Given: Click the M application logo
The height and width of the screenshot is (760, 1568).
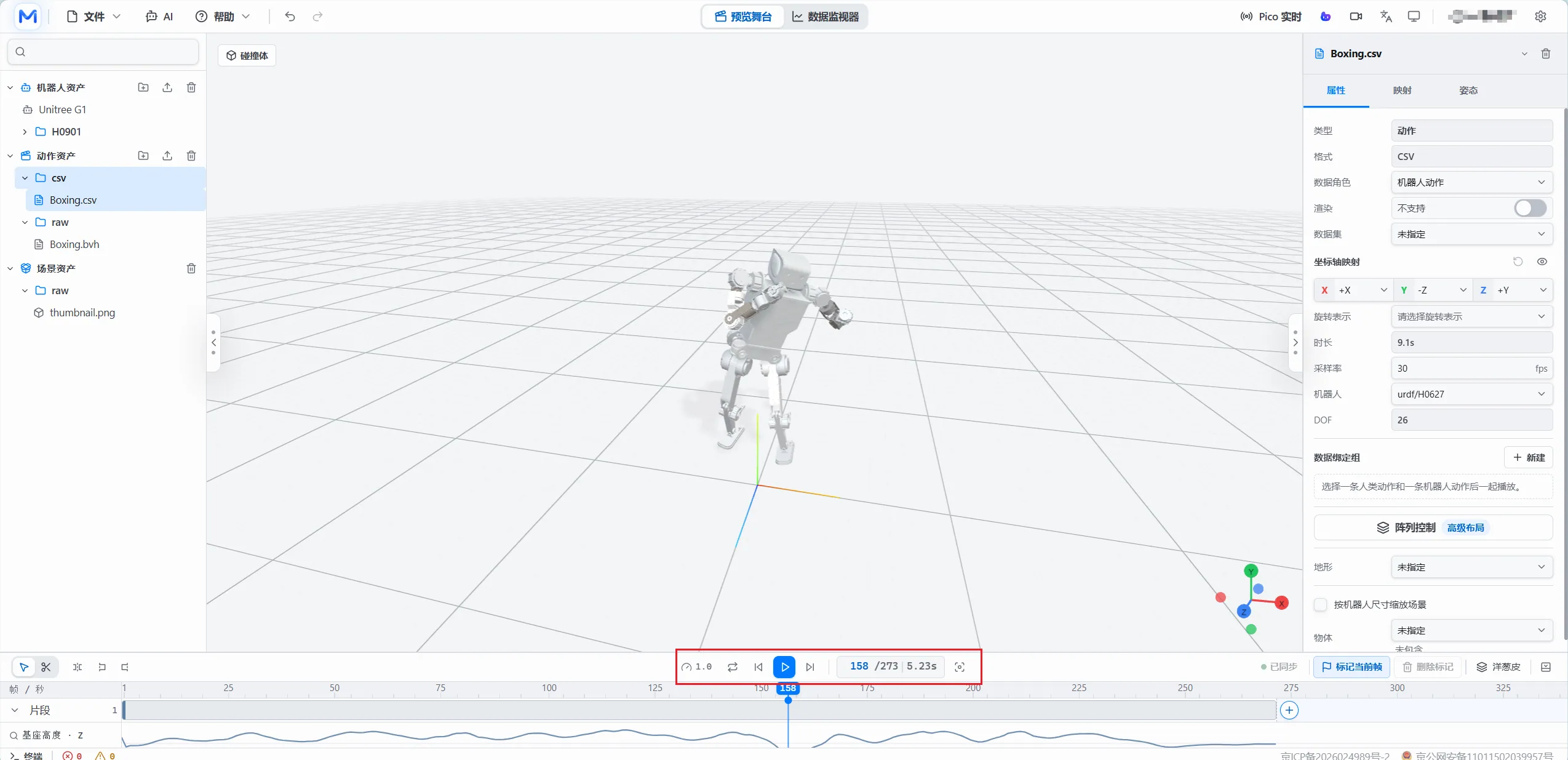Looking at the screenshot, I should tap(28, 17).
